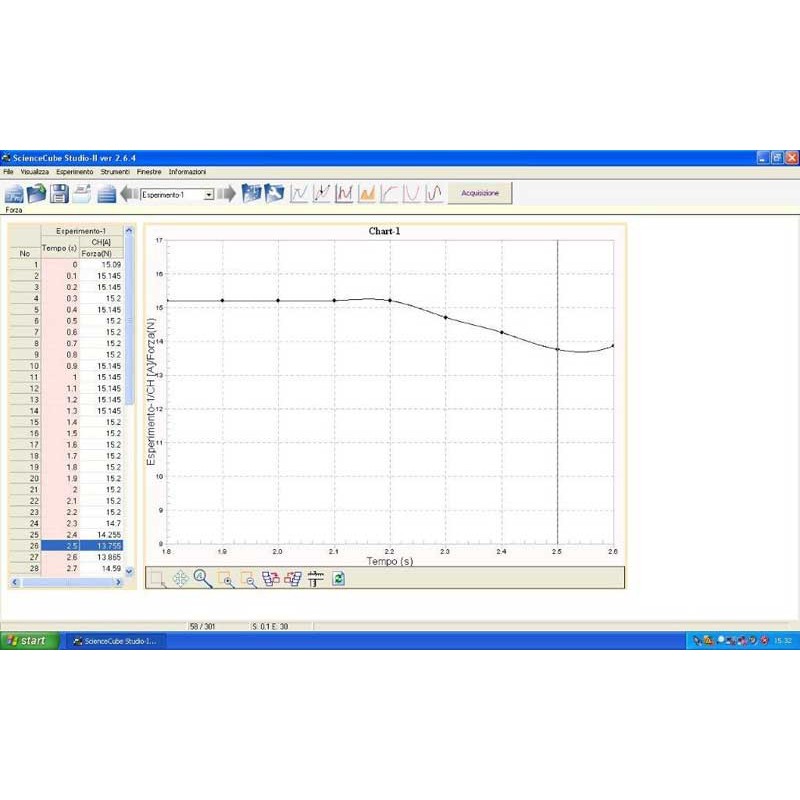Select the rectangle selection tool below chart
800x800 pixels.
click(x=157, y=578)
